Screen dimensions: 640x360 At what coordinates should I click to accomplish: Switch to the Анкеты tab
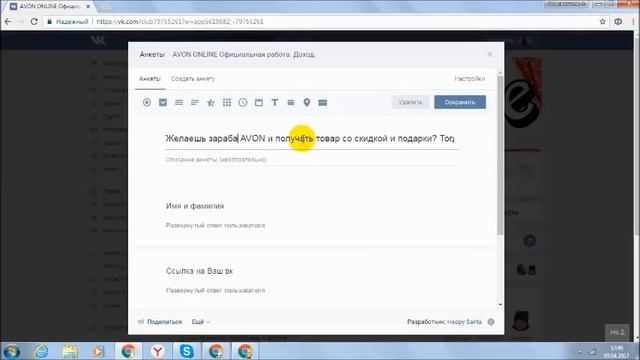150,79
